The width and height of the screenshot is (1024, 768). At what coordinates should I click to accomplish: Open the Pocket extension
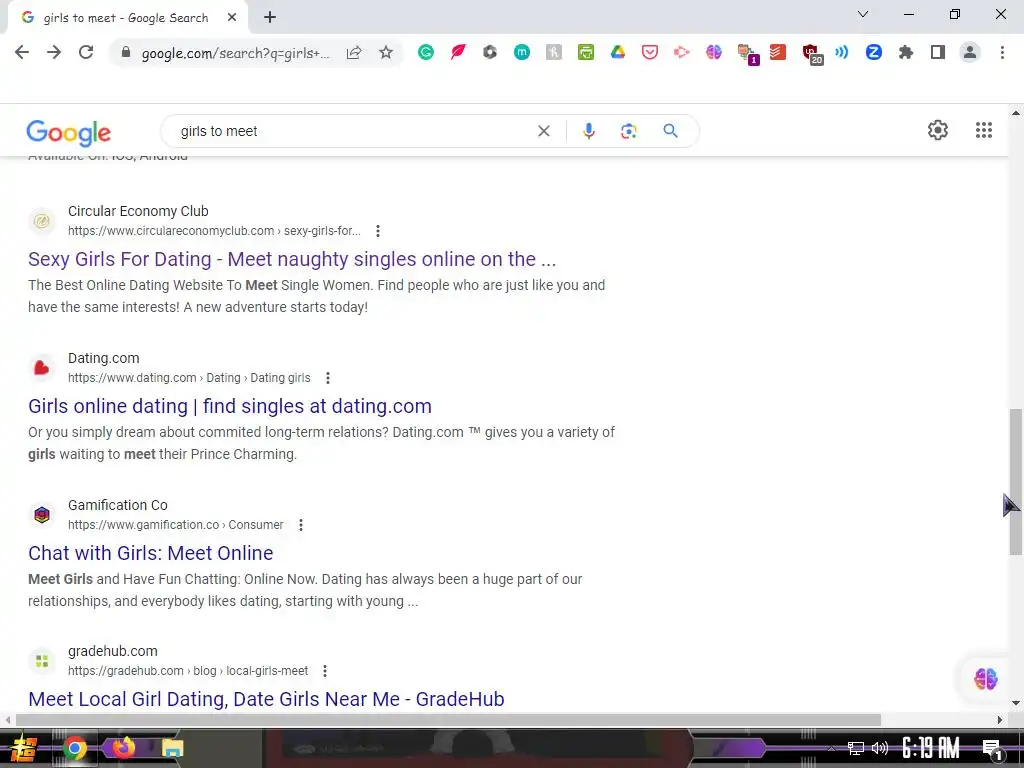650,52
